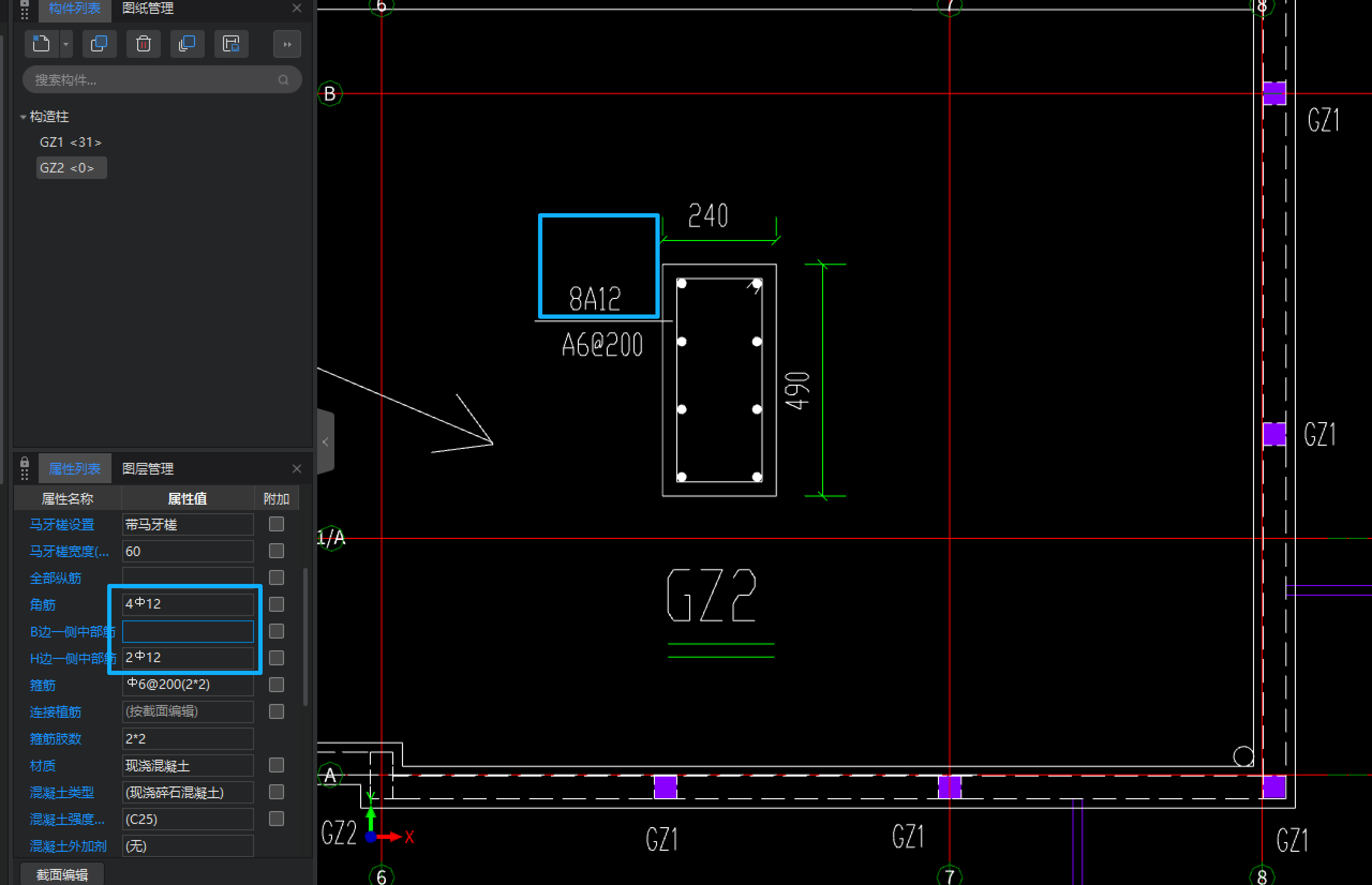The image size is (1372, 885).
Task: Click the copy component icon
Action: click(x=99, y=44)
